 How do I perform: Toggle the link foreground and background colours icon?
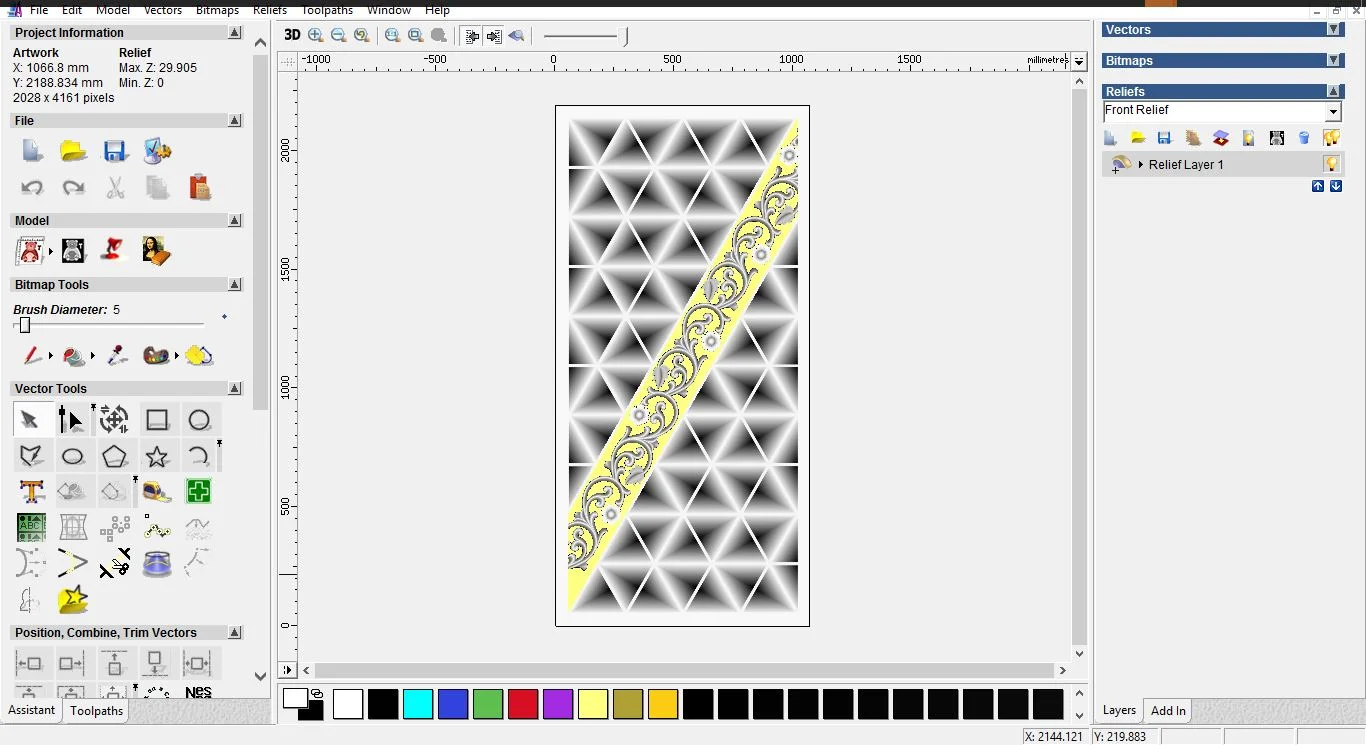pyautogui.click(x=317, y=693)
